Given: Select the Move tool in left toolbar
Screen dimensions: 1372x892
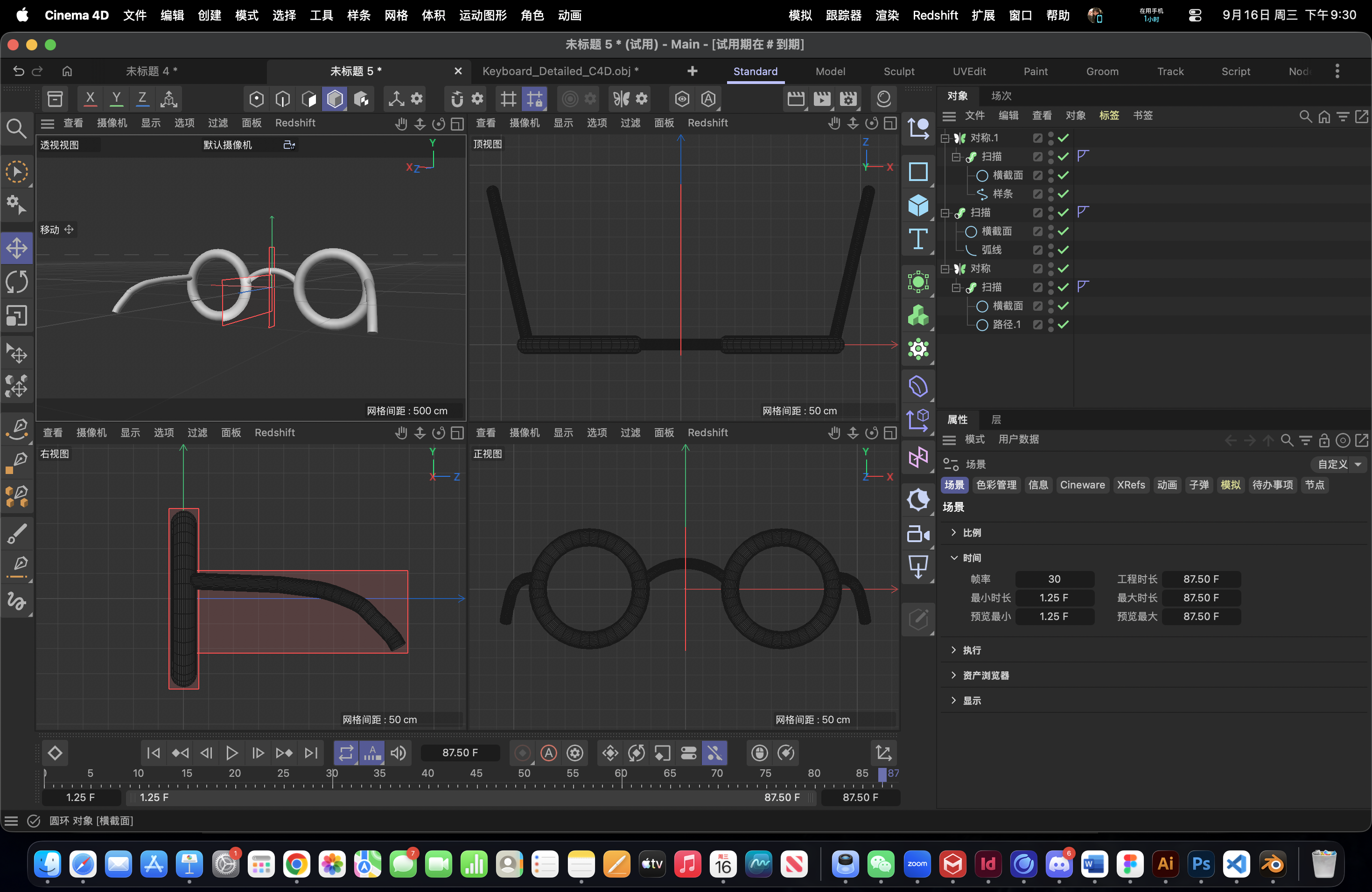Looking at the screenshot, I should [17, 249].
